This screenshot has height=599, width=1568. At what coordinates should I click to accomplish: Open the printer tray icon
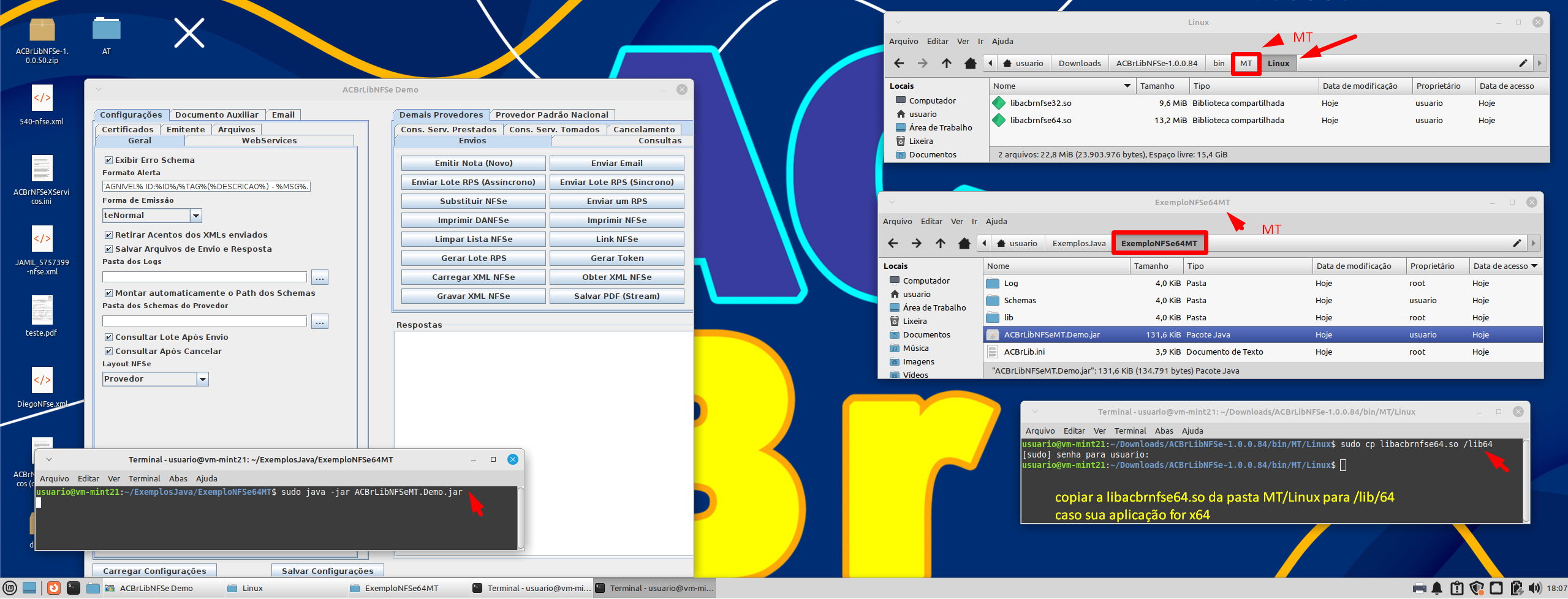[x=1419, y=589]
